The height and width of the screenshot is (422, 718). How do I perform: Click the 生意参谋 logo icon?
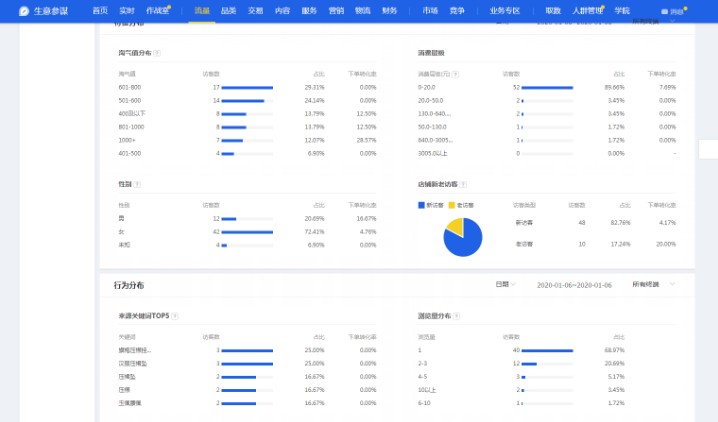(x=24, y=10)
